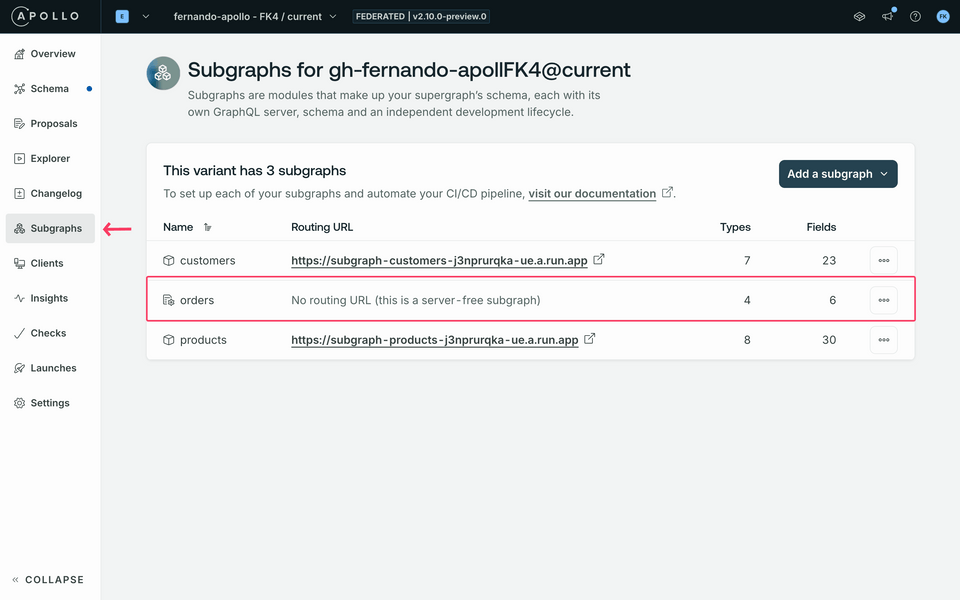Click the customers subgraph name

[x=208, y=260]
